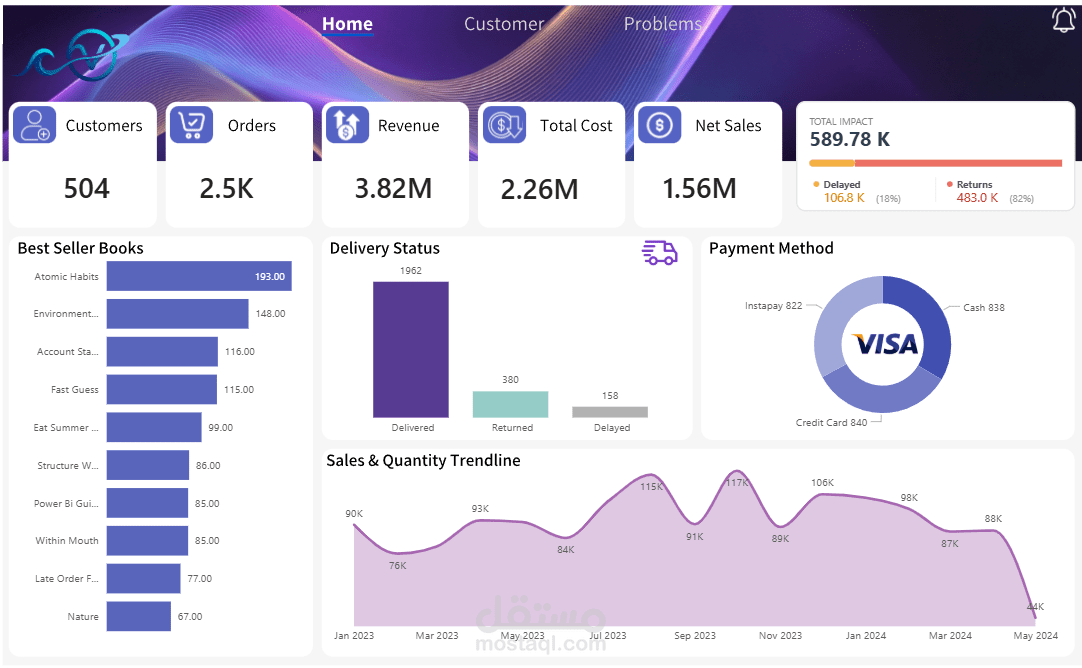The image size is (1082, 668).
Task: Click the 117K peak label on trendline
Action: [737, 482]
